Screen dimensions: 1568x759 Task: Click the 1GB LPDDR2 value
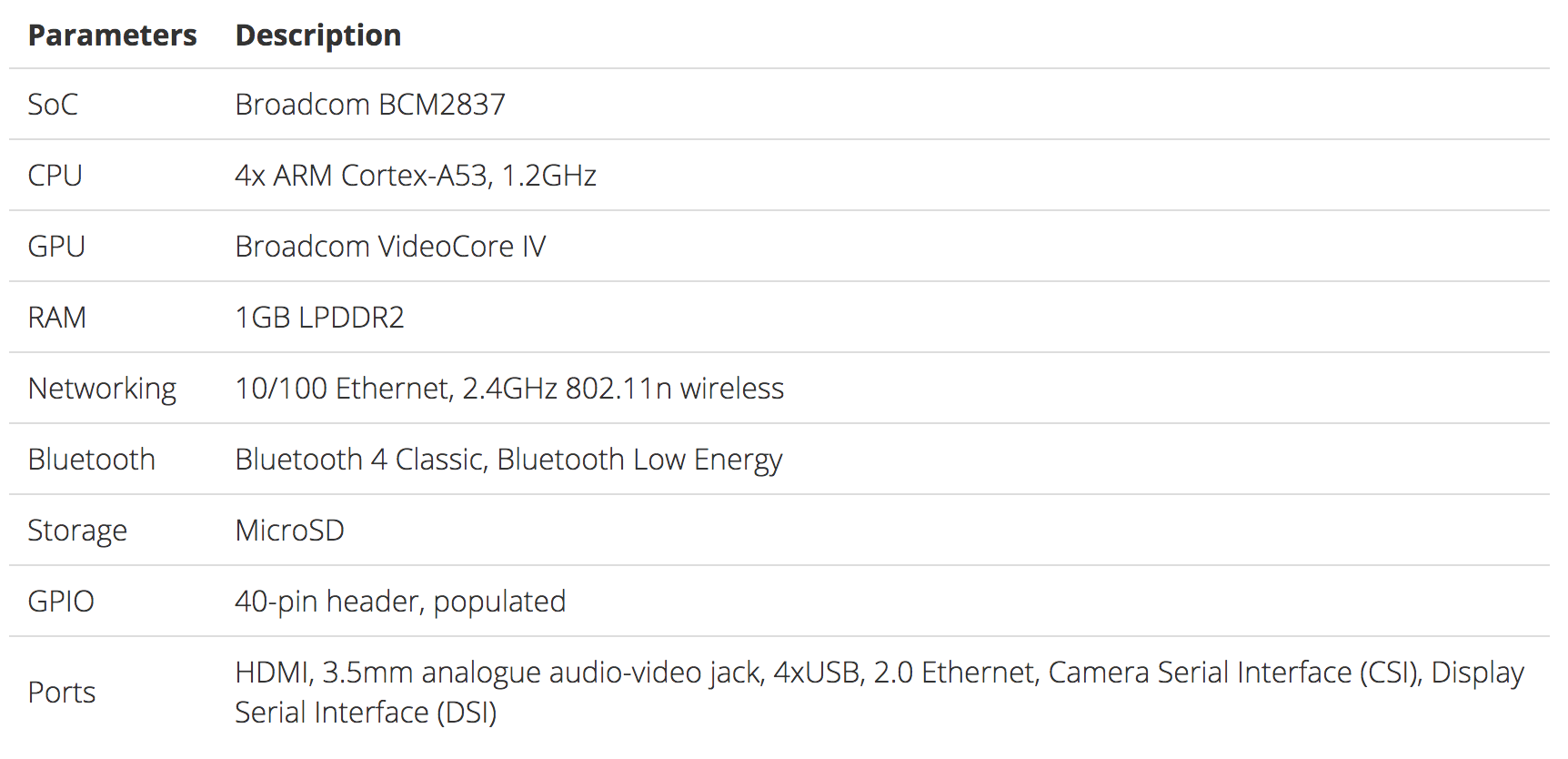pos(319,318)
